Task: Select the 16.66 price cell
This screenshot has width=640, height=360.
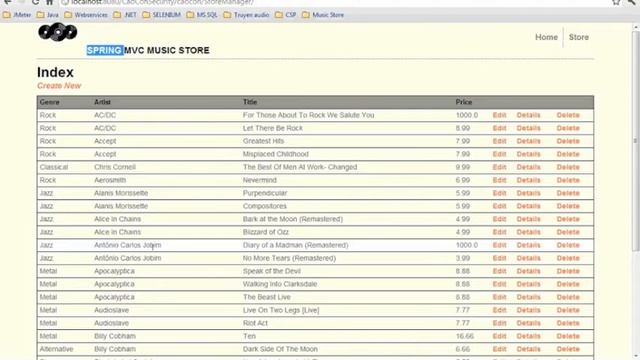Action: click(464, 336)
